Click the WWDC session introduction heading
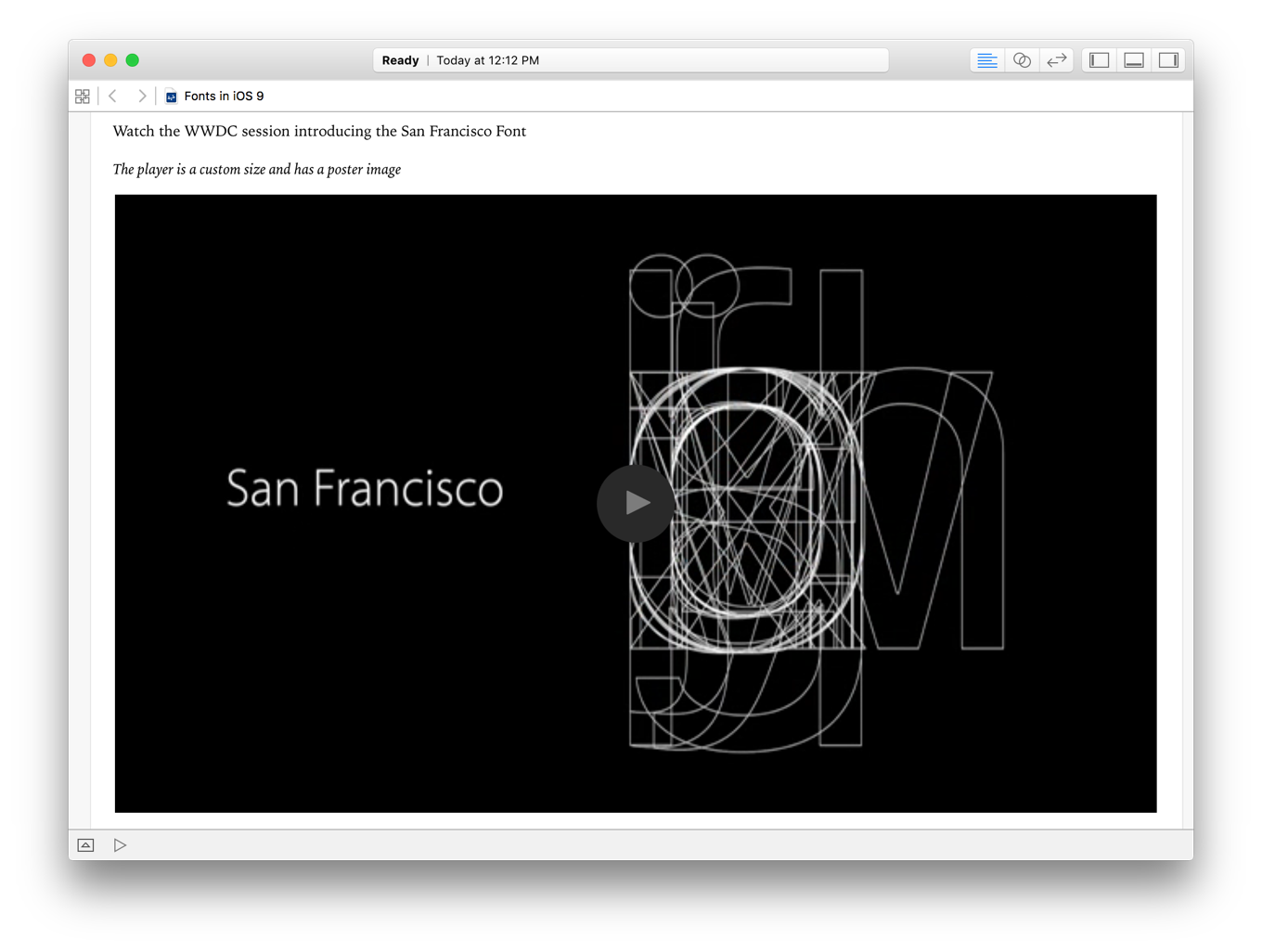The image size is (1262, 952). tap(319, 131)
